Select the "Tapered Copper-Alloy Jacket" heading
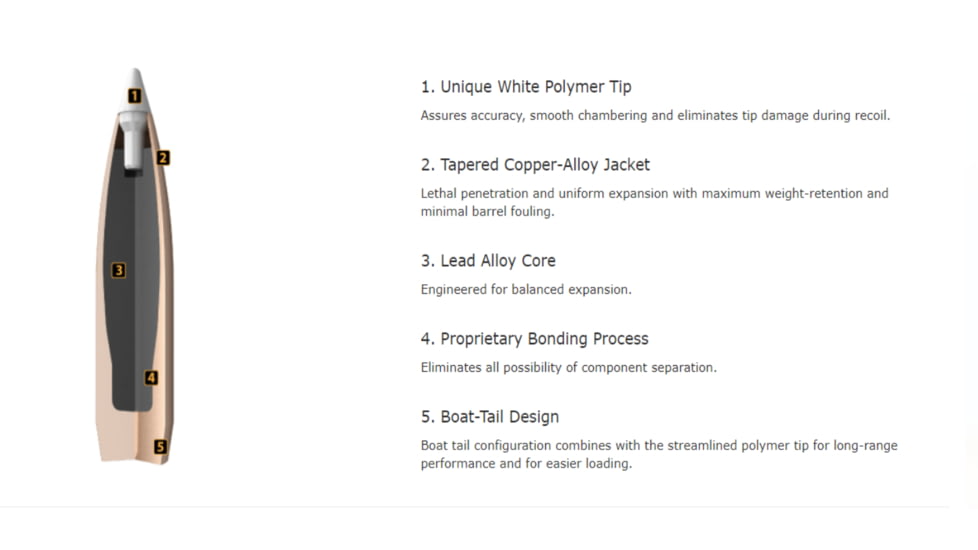Image resolution: width=978 pixels, height=550 pixels. [535, 165]
